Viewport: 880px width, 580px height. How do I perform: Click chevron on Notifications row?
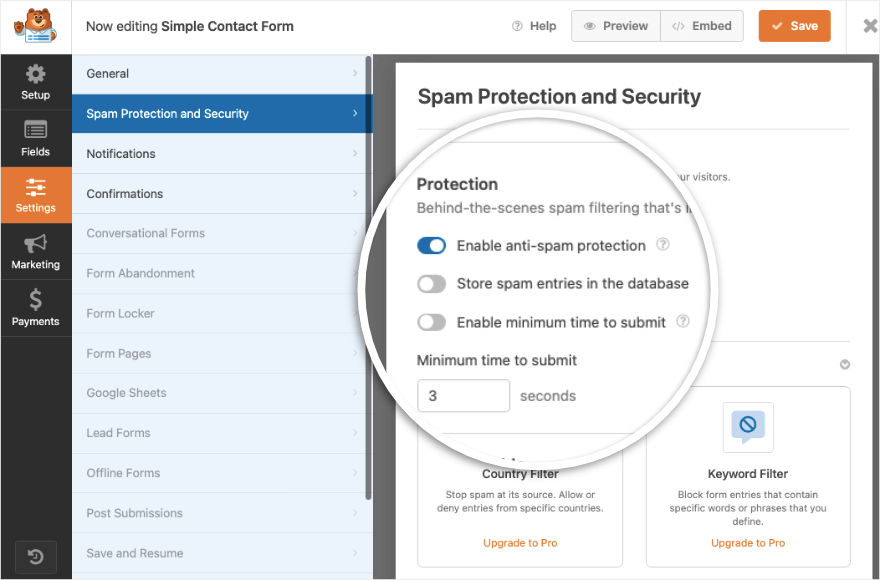pos(355,153)
